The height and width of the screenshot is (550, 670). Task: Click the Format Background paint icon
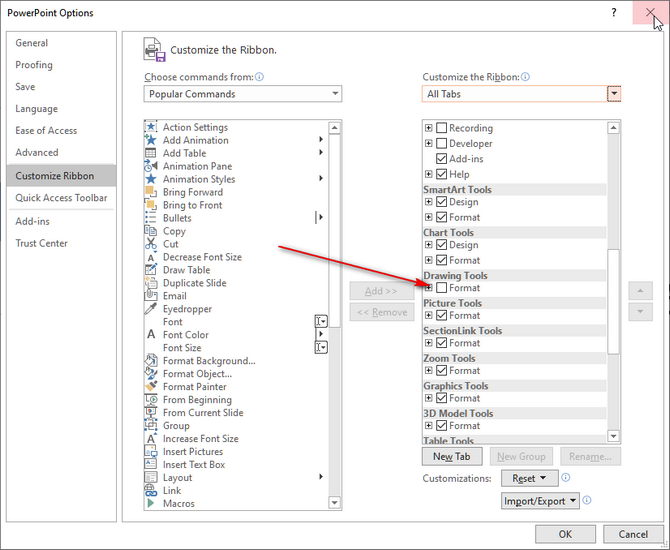[150, 361]
